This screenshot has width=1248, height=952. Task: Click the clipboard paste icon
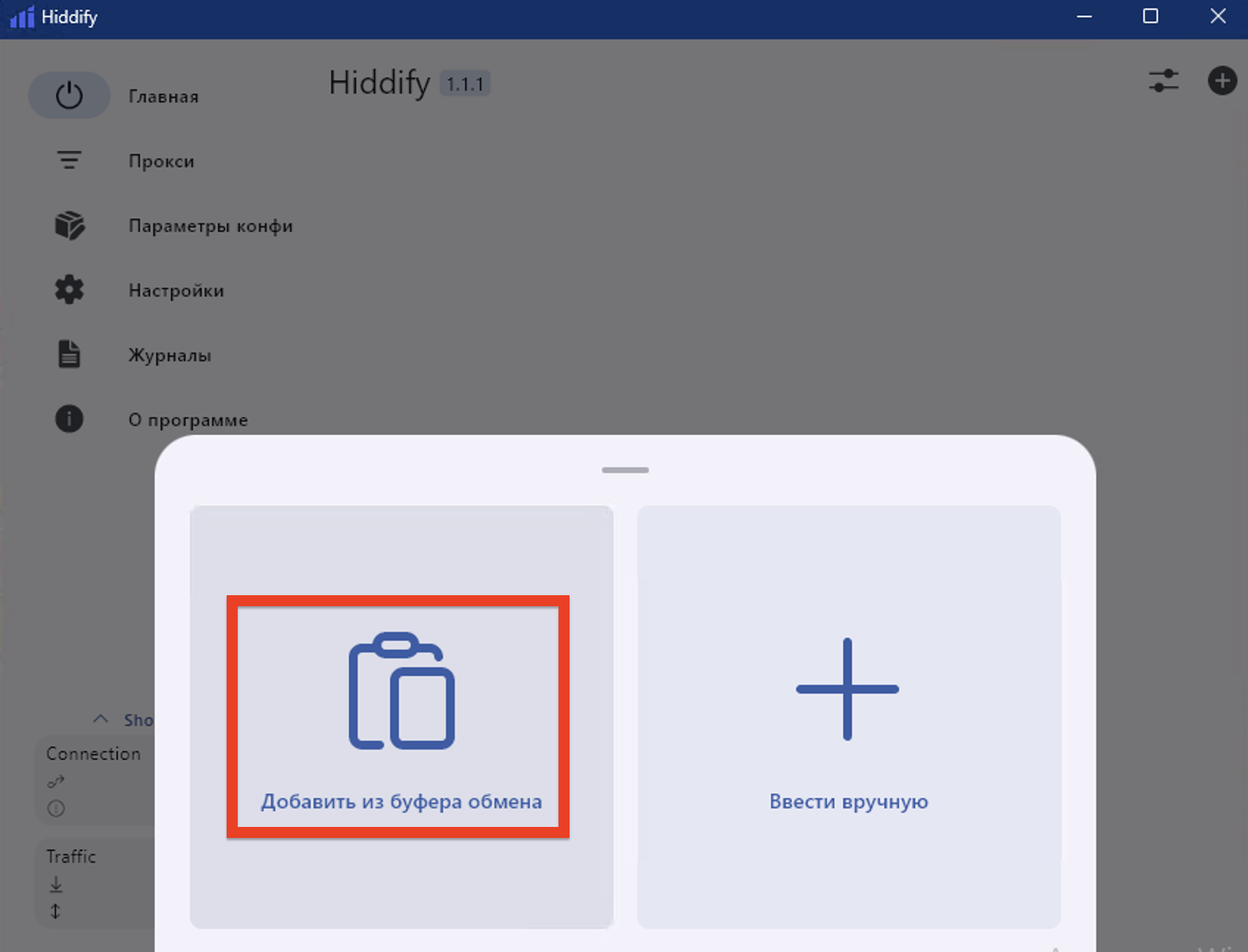[x=401, y=691]
